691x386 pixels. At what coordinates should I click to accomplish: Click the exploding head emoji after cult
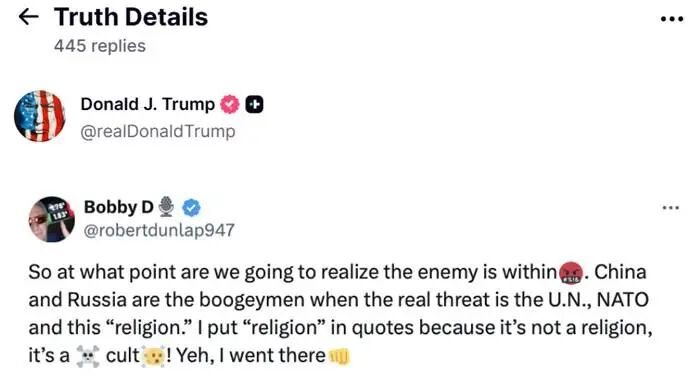[153, 356]
